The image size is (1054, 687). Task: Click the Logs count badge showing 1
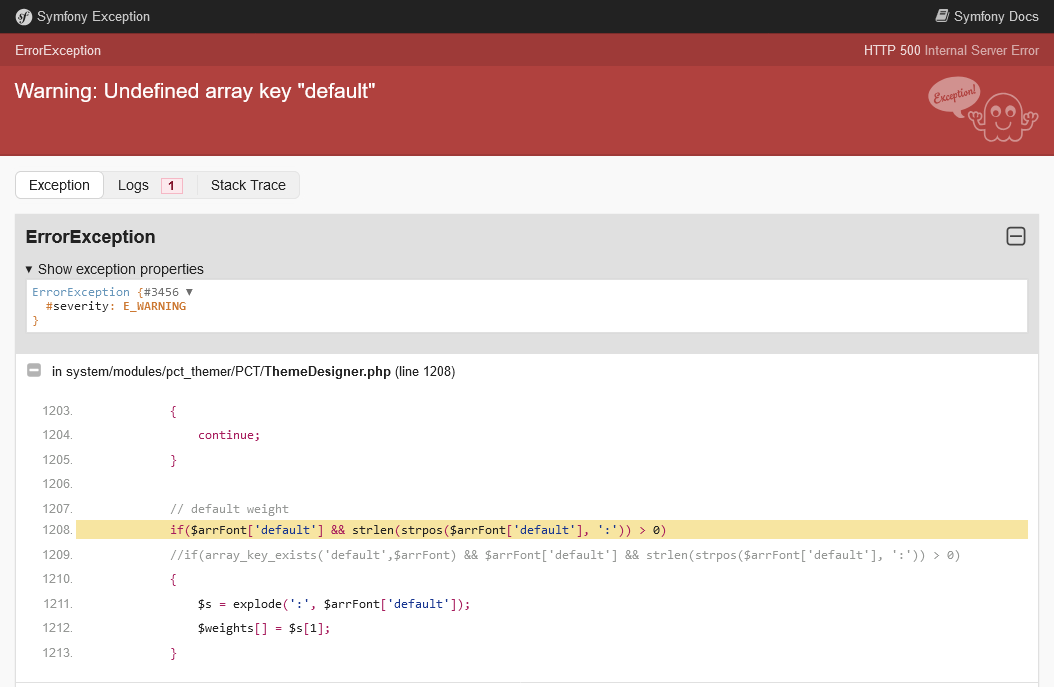(x=171, y=185)
